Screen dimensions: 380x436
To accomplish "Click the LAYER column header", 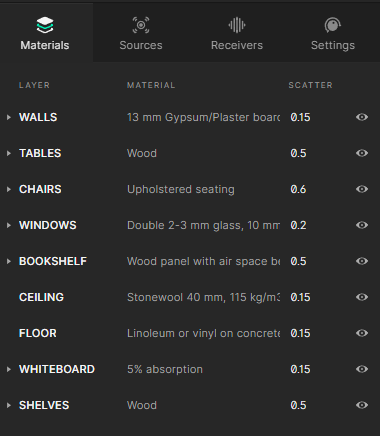I will (34, 85).
